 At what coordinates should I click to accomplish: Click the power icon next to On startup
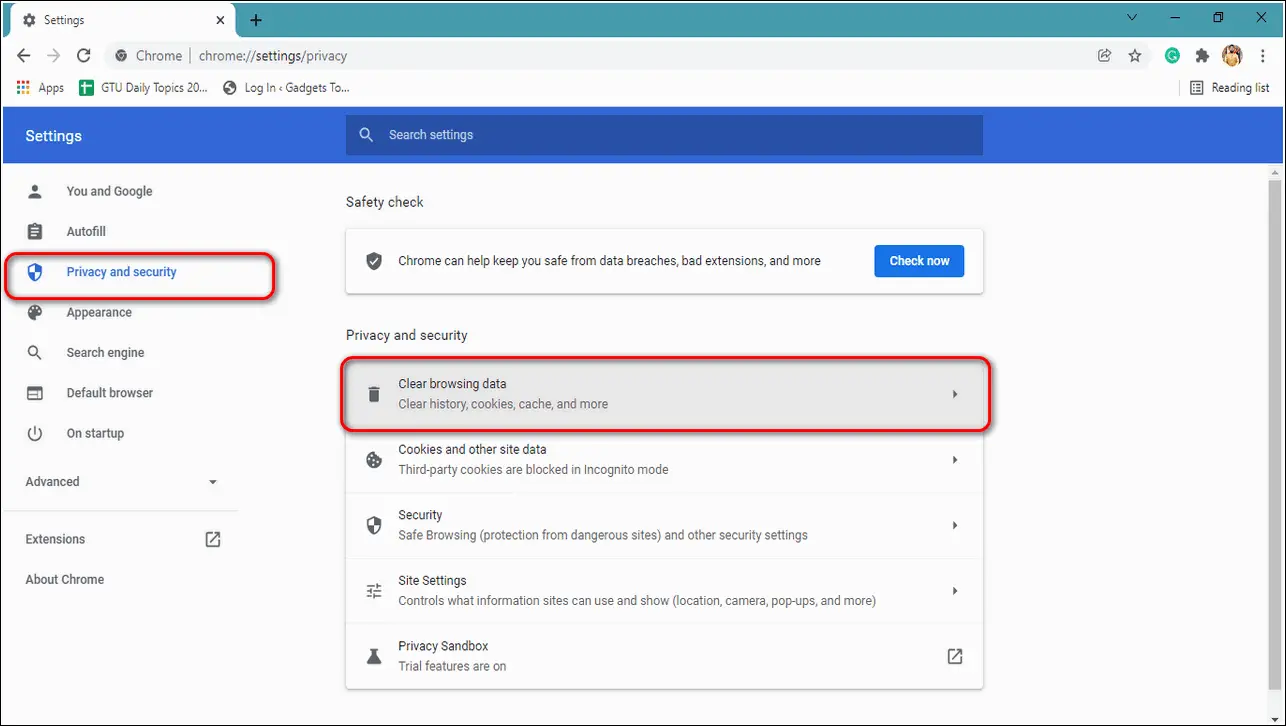[x=35, y=433]
